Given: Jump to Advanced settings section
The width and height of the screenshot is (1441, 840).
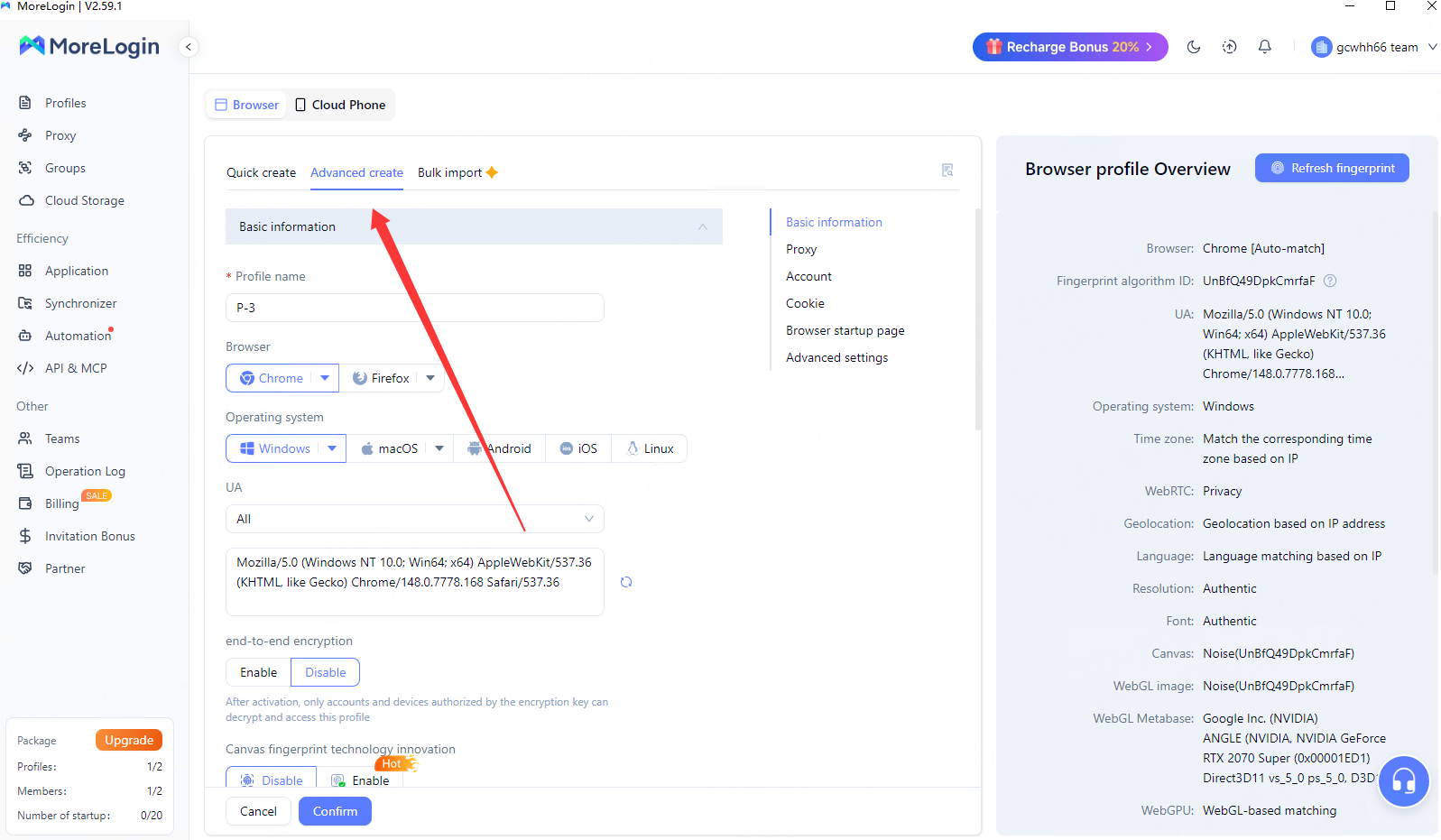Looking at the screenshot, I should pyautogui.click(x=836, y=357).
